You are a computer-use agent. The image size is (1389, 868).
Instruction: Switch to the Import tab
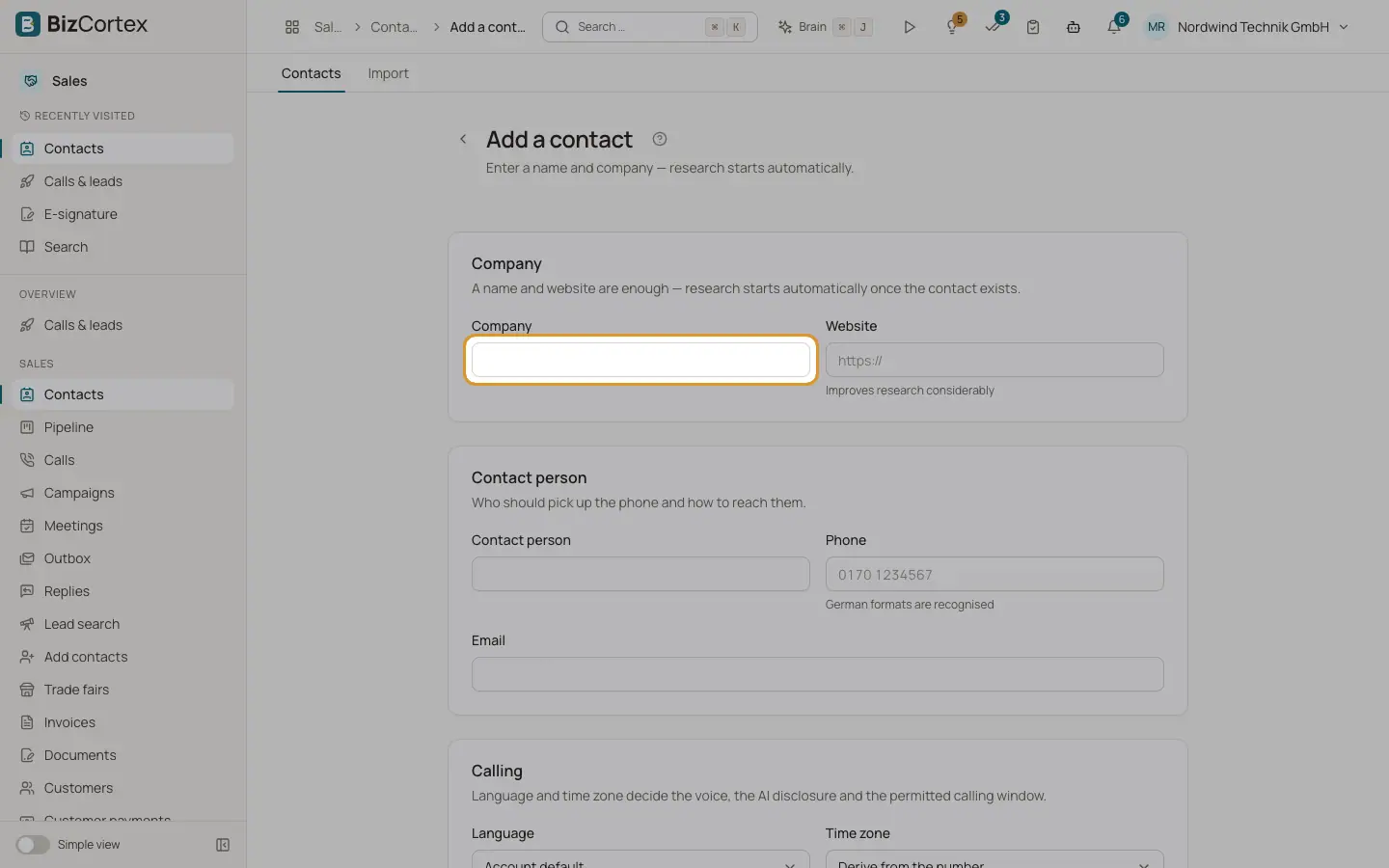point(388,73)
